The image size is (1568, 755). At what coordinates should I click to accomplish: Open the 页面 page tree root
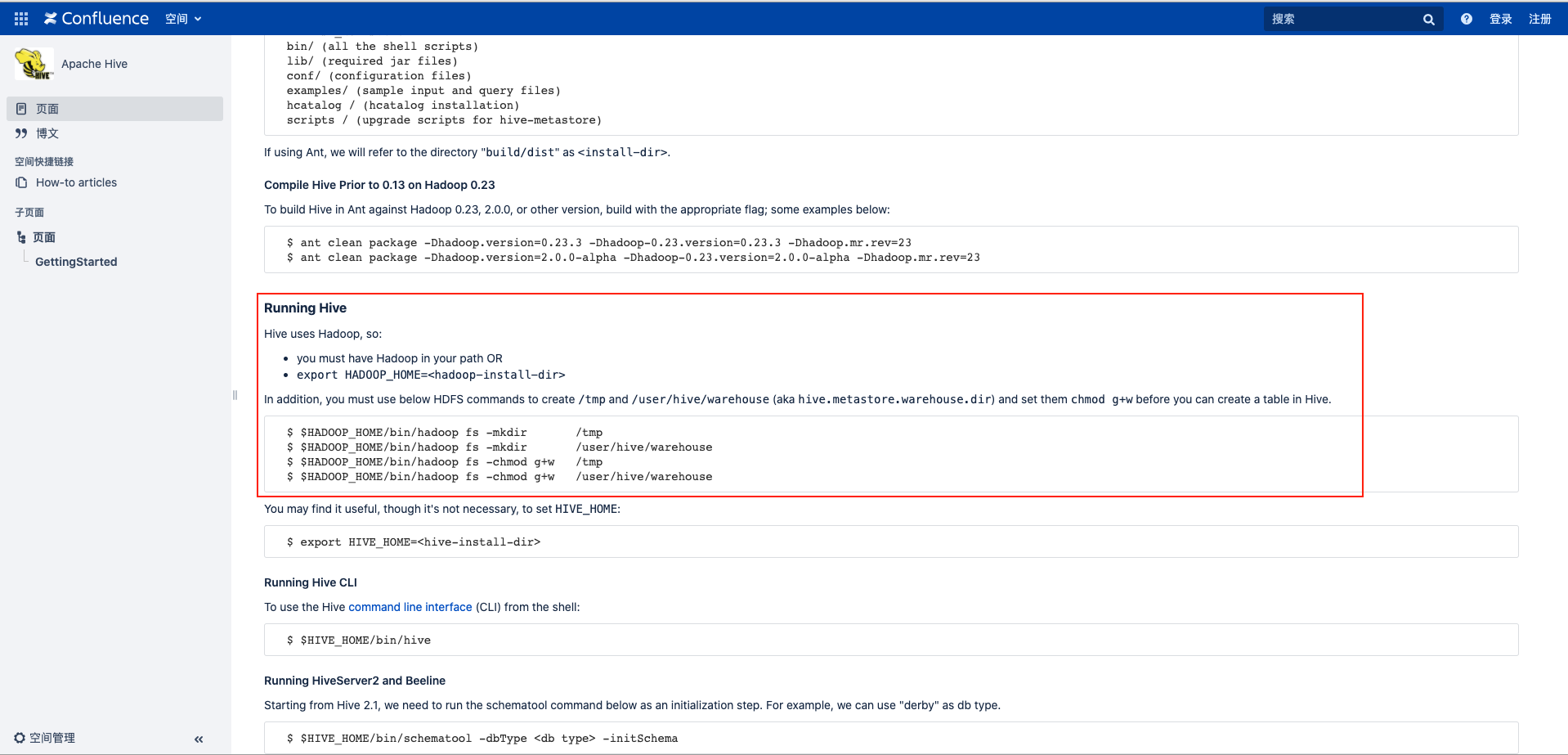(x=44, y=237)
